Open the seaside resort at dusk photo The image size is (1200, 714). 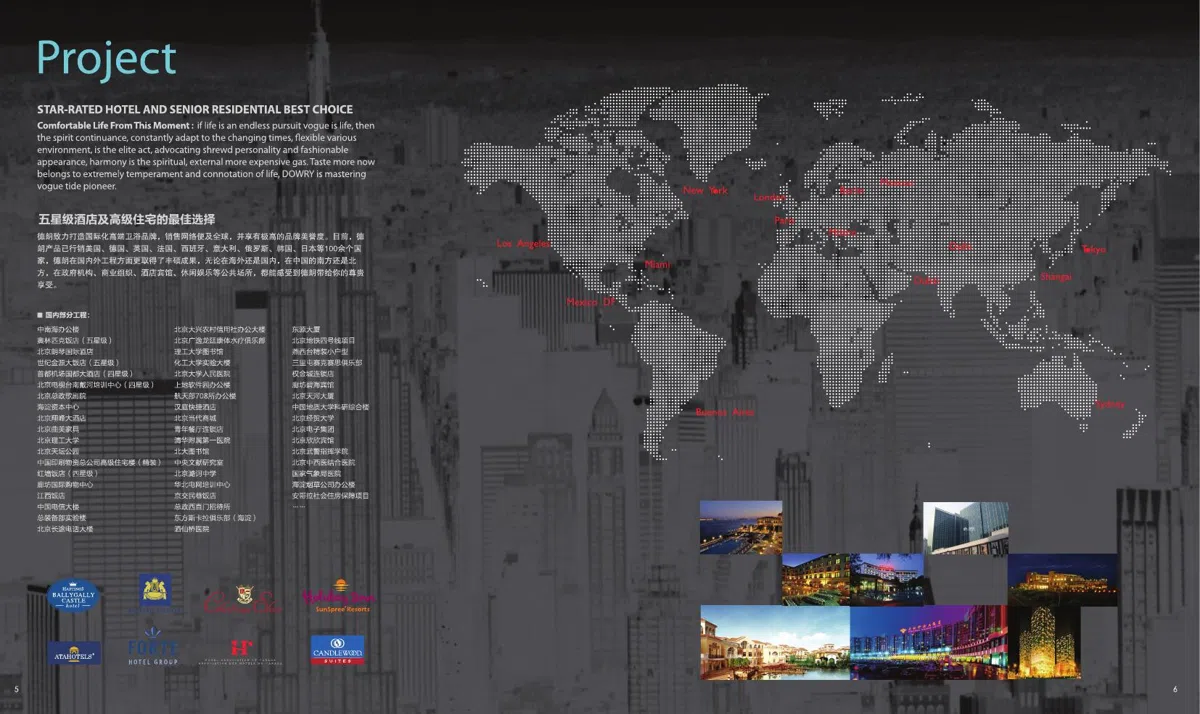click(x=741, y=527)
